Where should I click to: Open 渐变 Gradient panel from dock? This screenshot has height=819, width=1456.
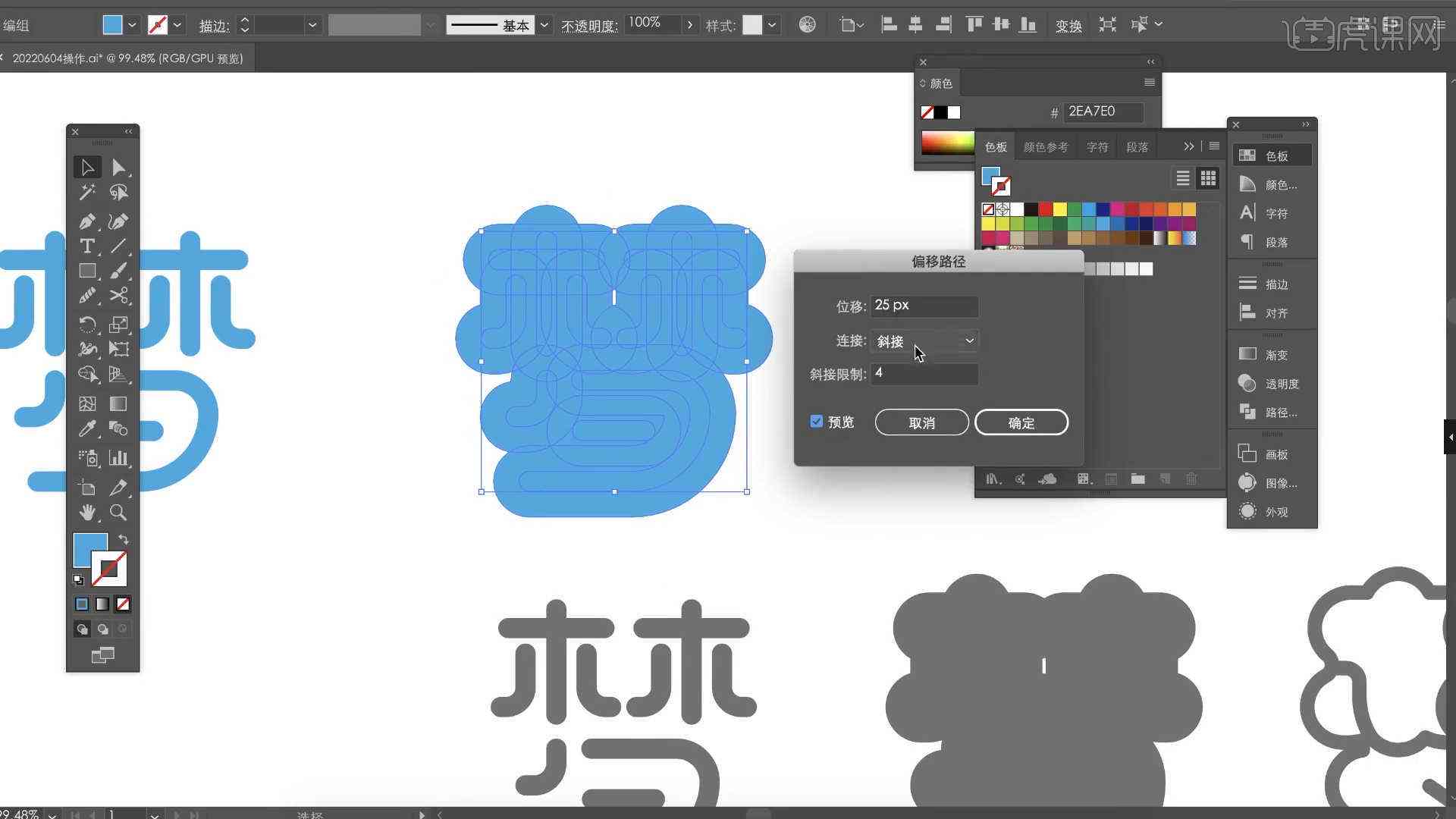tap(1272, 354)
